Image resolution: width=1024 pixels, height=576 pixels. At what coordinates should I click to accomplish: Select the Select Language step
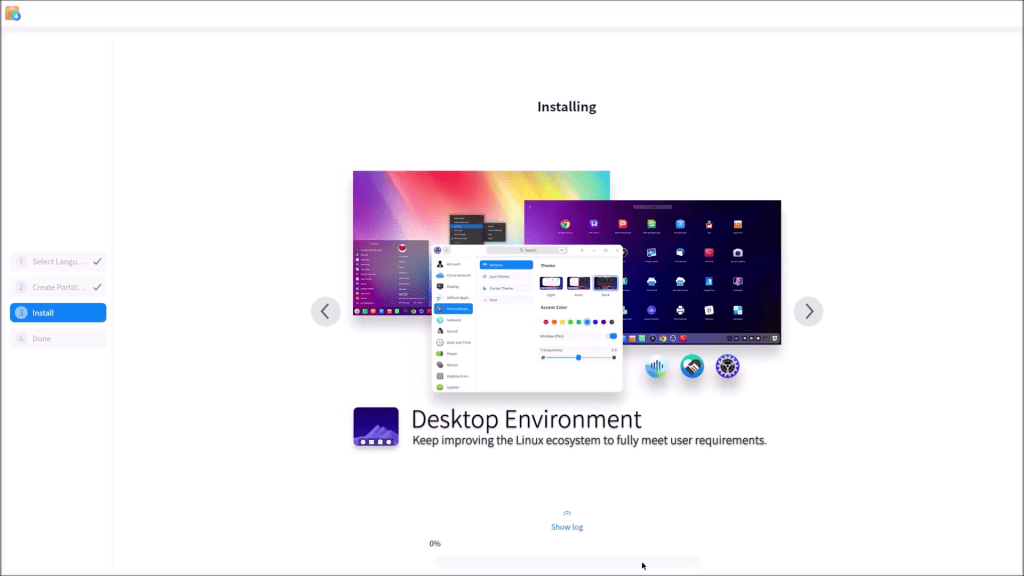tap(58, 262)
